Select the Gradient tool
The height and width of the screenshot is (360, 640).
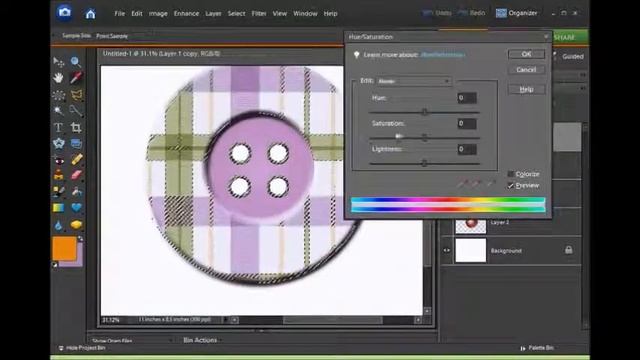coord(58,208)
